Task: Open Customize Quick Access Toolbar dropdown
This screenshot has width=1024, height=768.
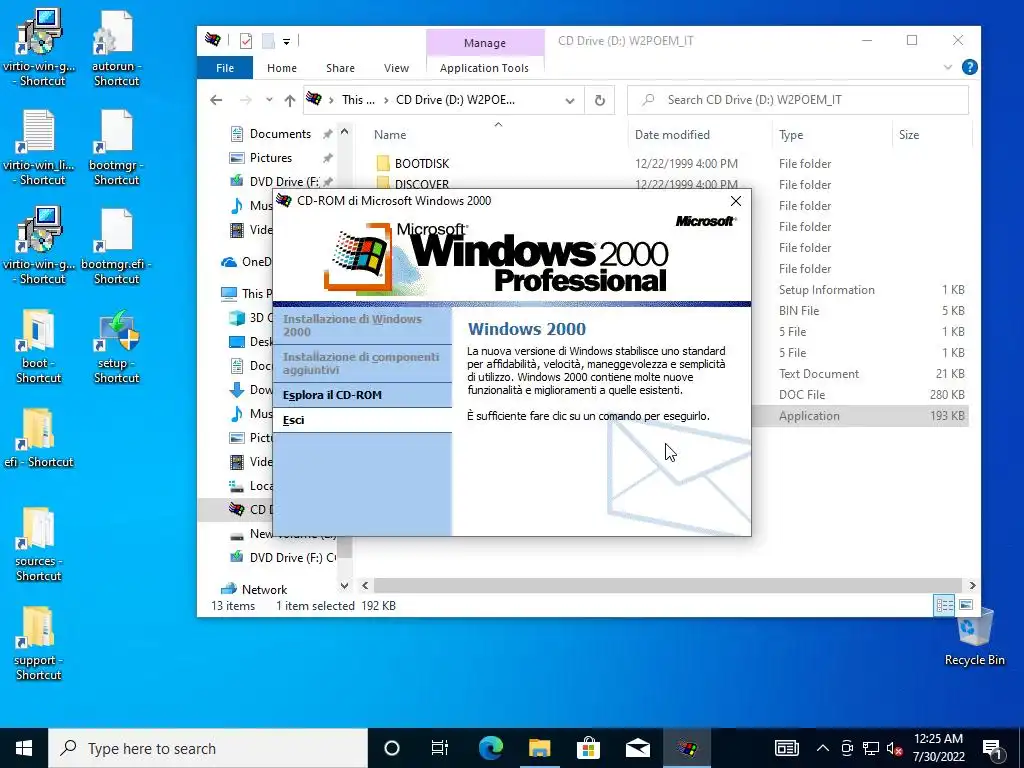Action: pos(286,42)
